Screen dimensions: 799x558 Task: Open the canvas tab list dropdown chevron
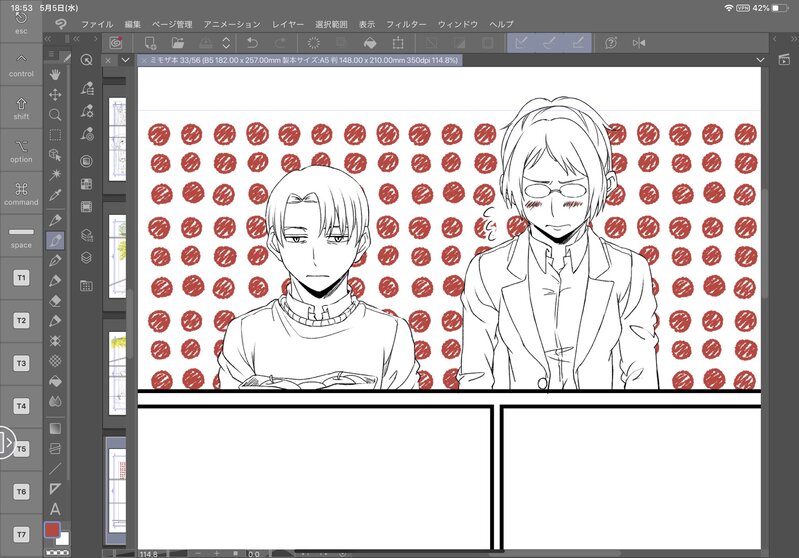(760, 60)
